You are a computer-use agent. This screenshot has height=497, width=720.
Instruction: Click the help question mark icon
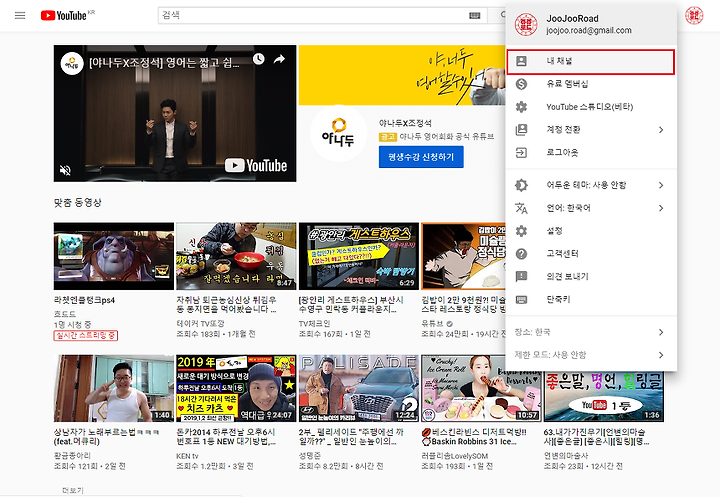click(x=521, y=254)
